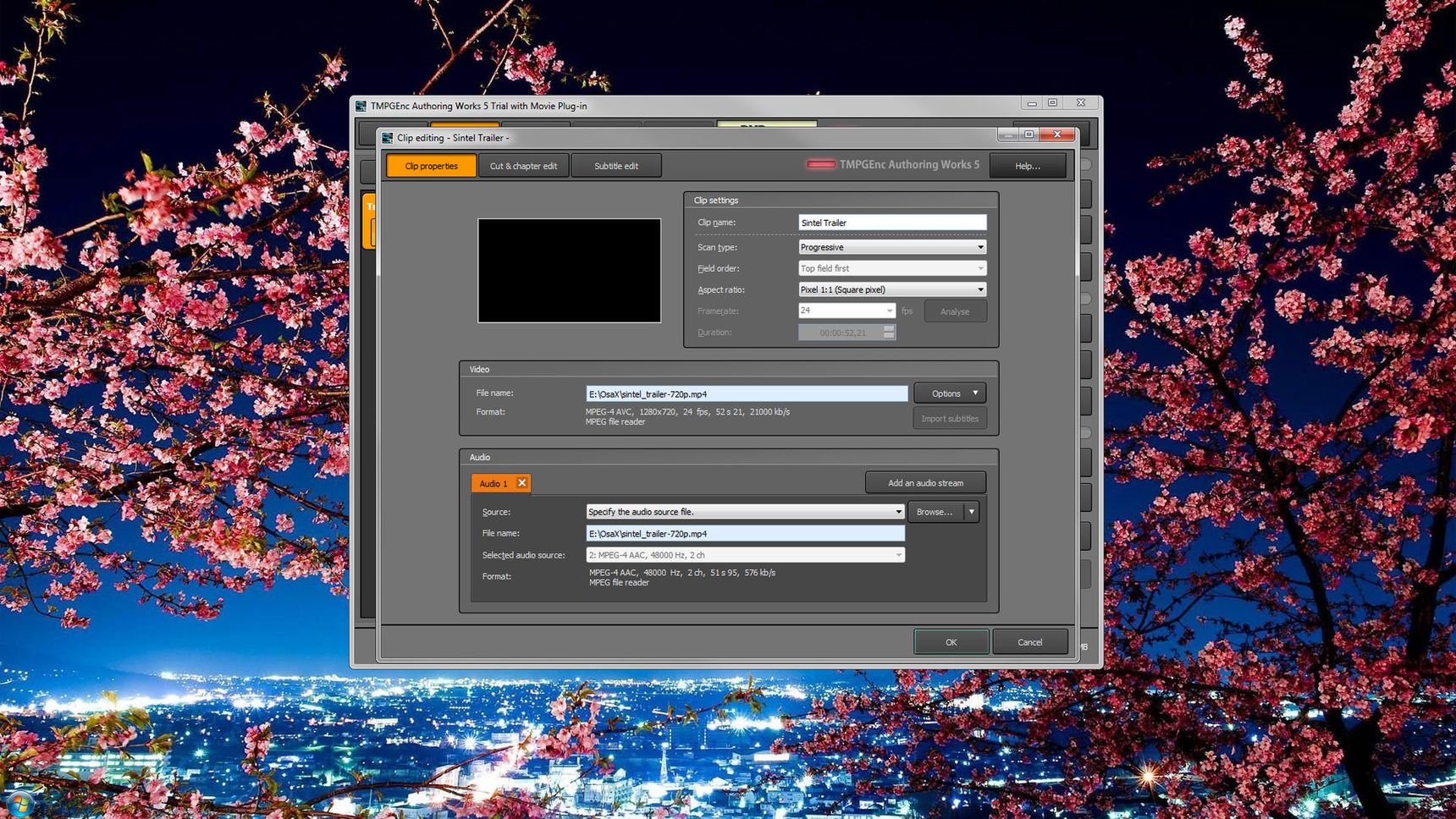Click the TMPGEnc Authoring Works 5 logo
Viewport: 1456px width, 819px height.
click(x=894, y=164)
